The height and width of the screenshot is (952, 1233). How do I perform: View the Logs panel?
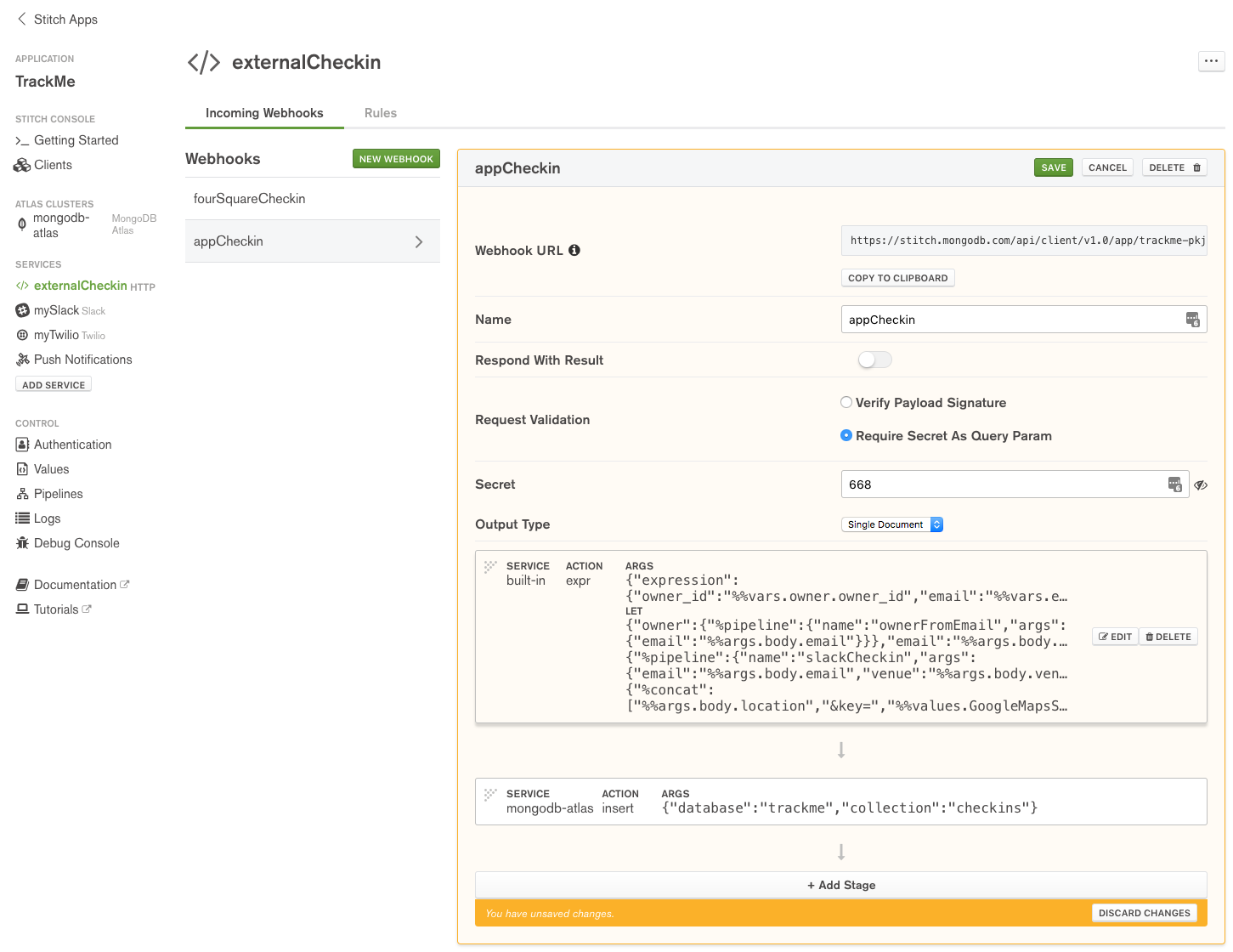(x=48, y=518)
